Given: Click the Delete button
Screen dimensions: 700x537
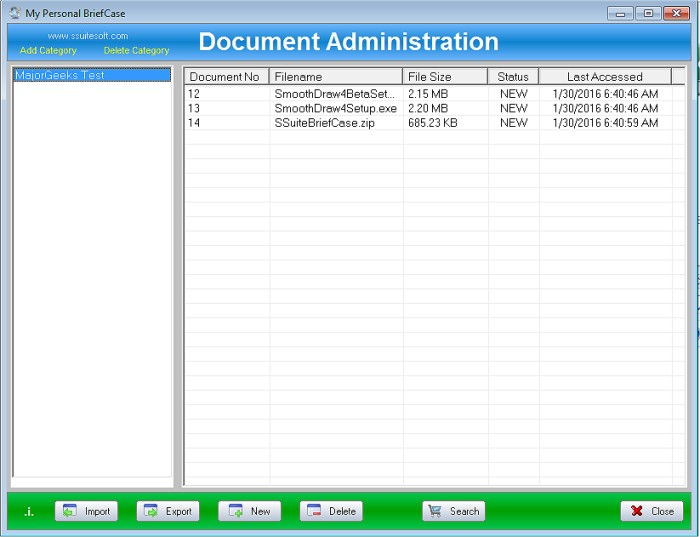Looking at the screenshot, I should pos(331,511).
